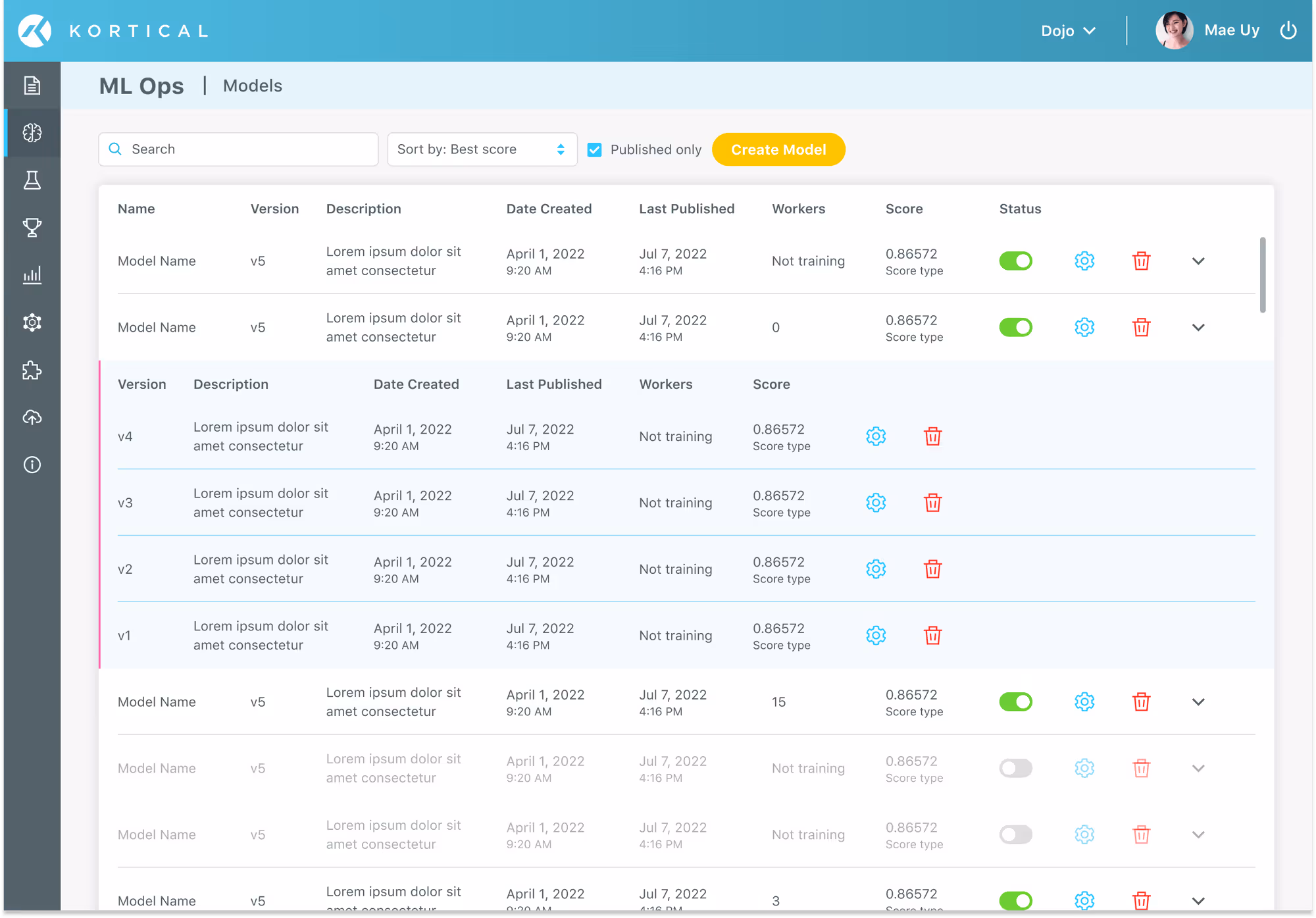Open the puzzle piece sidebar icon
Viewport: 1316px width, 918px height.
click(x=32, y=370)
